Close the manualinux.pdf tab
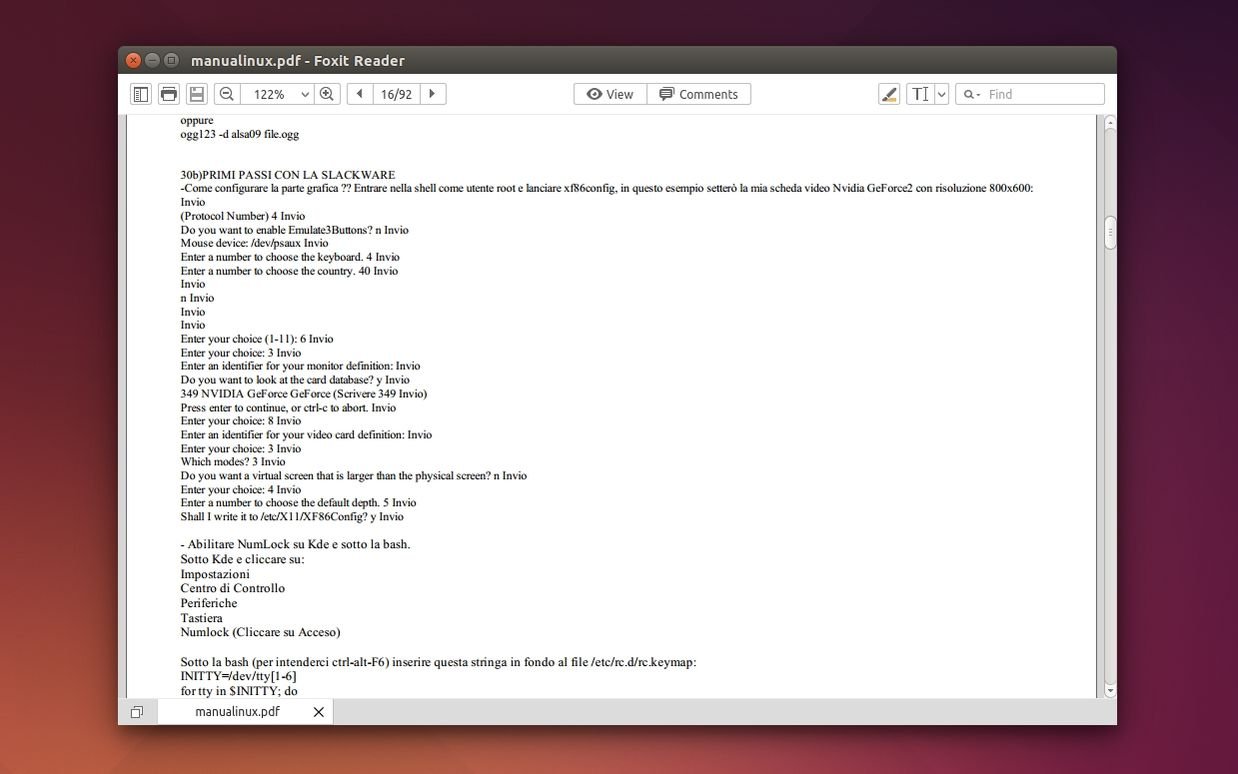 click(318, 712)
